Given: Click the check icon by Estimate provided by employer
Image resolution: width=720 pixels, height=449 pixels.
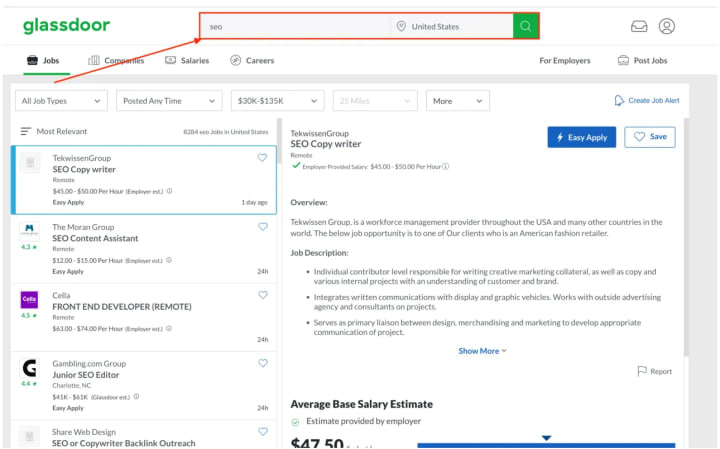Looking at the screenshot, I should coord(295,421).
